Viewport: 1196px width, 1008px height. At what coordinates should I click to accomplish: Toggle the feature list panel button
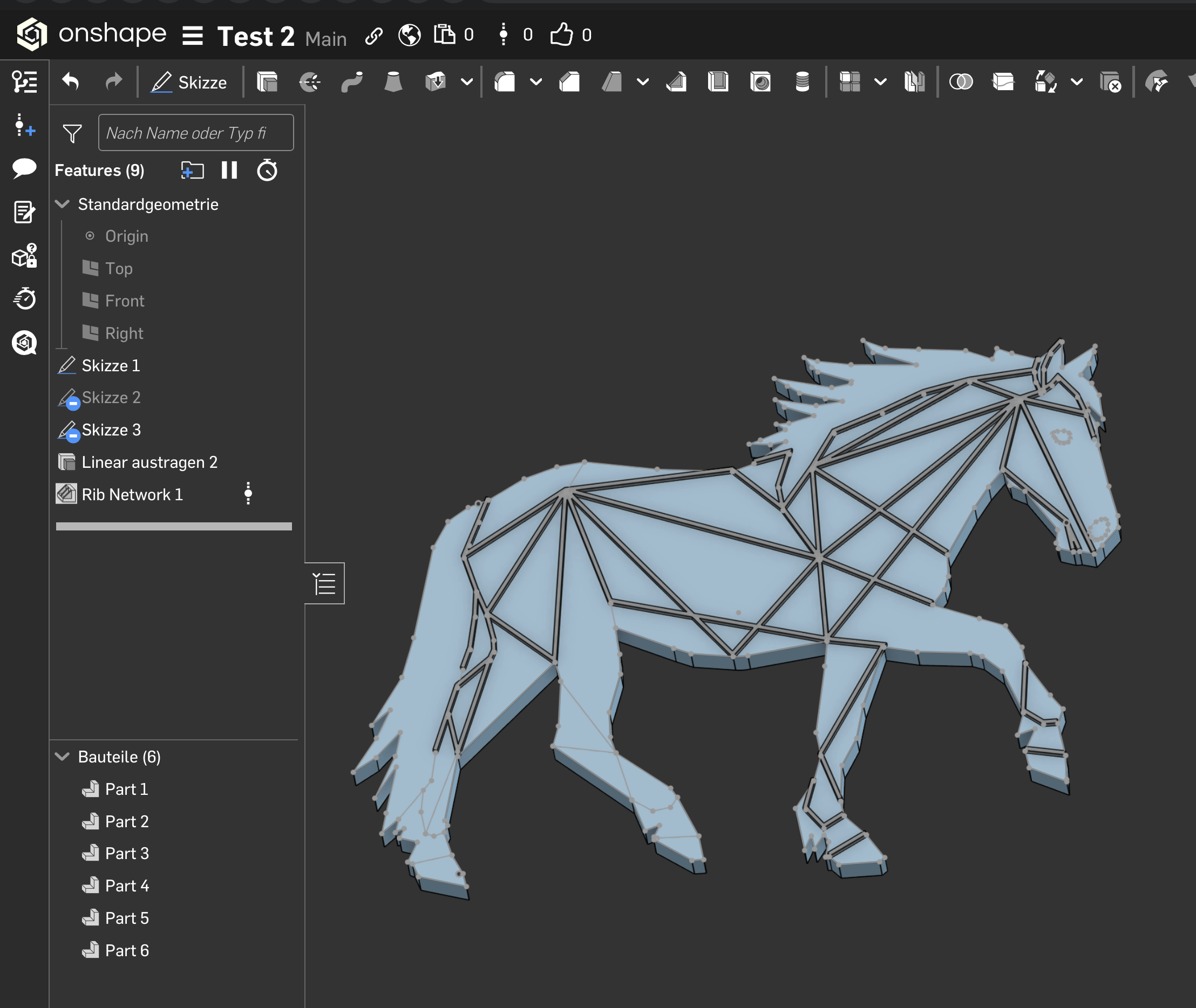point(324,583)
